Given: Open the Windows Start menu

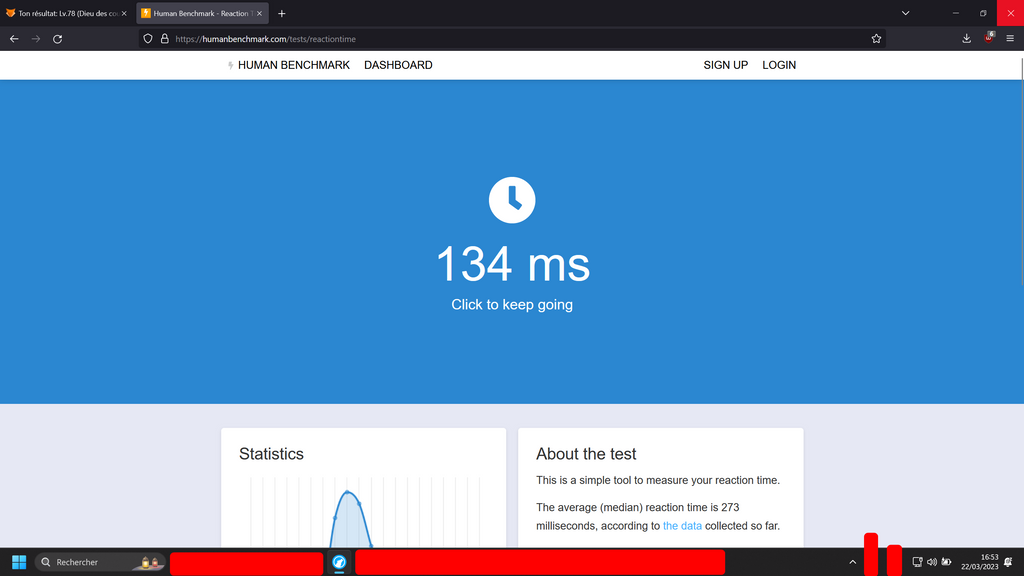Looking at the screenshot, I should pos(19,562).
